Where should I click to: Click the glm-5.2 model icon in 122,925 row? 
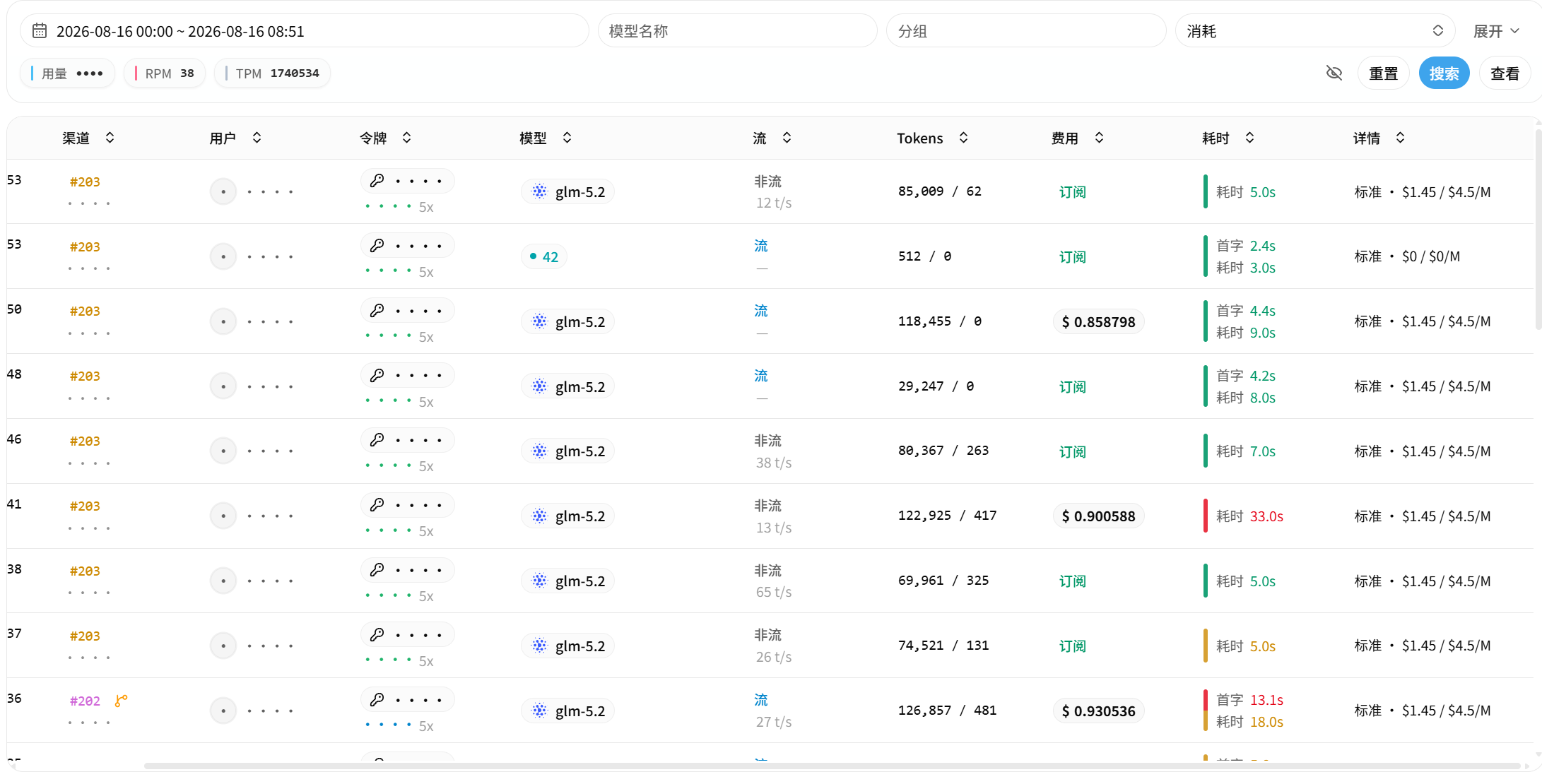tap(540, 516)
